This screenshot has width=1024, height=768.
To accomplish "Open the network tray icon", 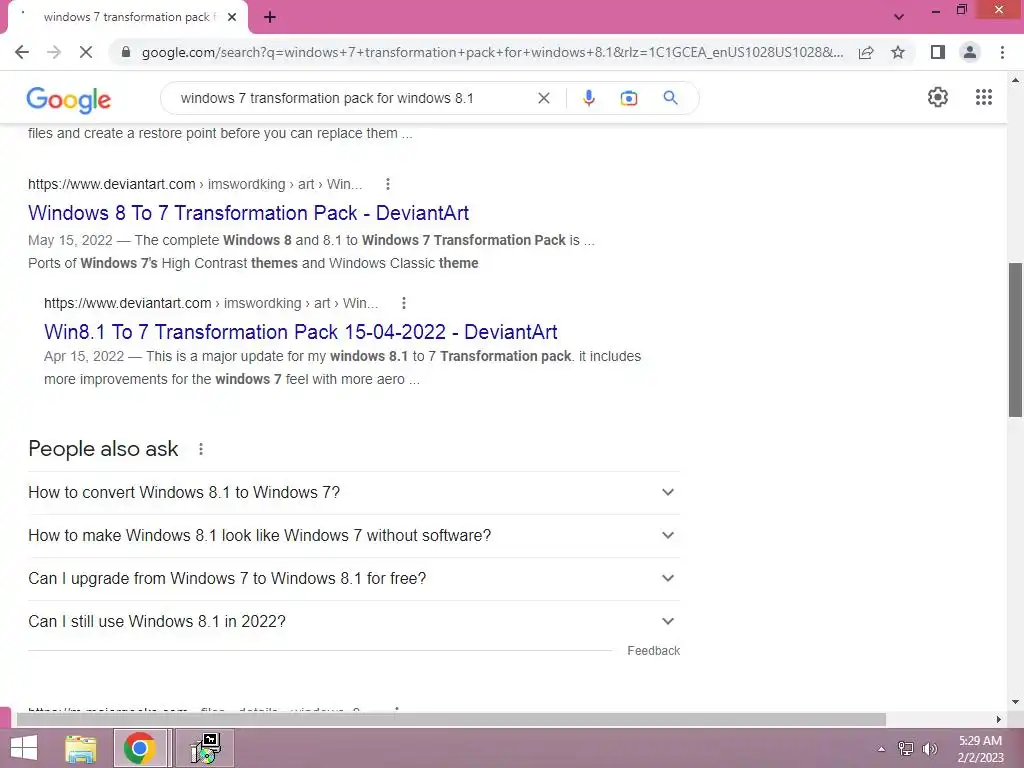I will [x=906, y=749].
